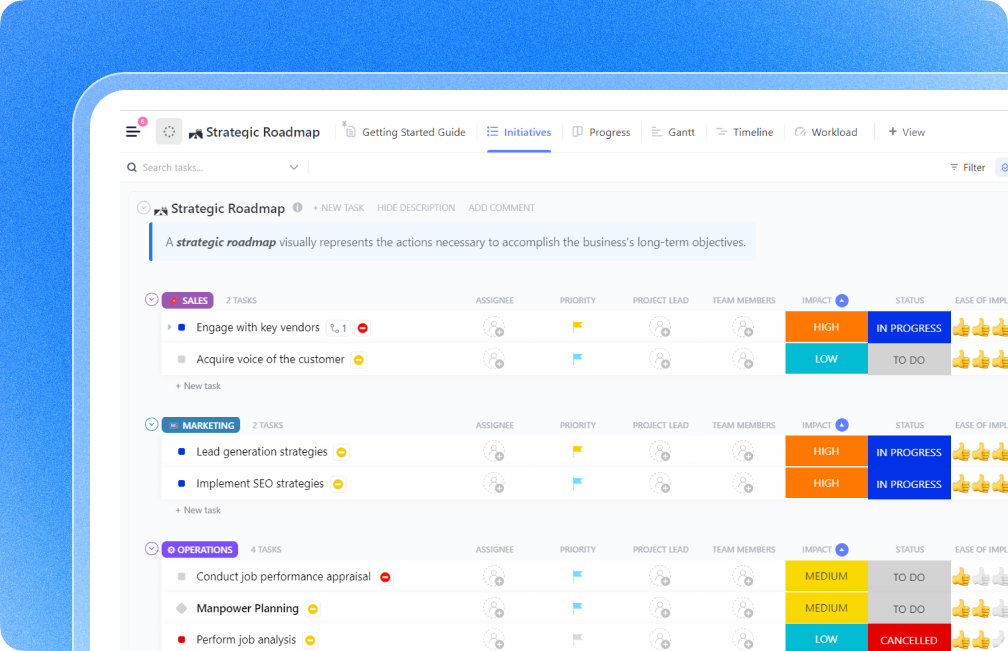1008x651 pixels.
Task: Click the diamond status marker beside Manpower Planning
Action: (x=180, y=608)
